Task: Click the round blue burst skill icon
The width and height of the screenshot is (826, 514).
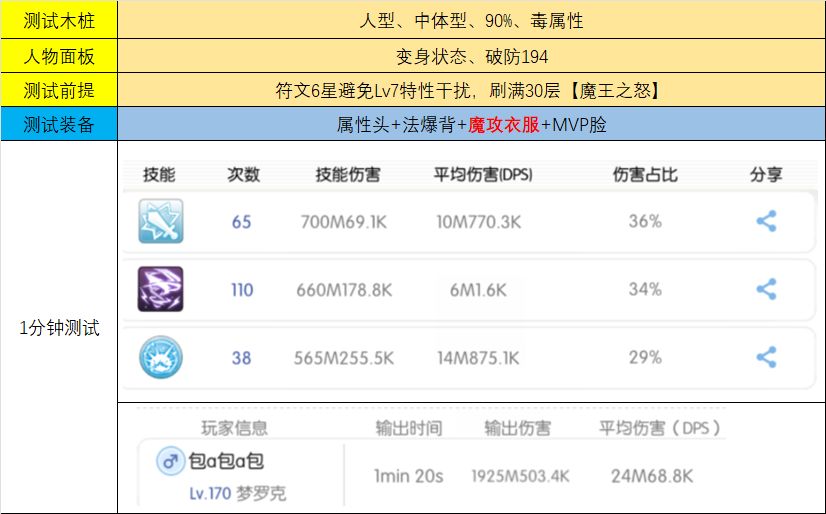Action: [x=161, y=357]
